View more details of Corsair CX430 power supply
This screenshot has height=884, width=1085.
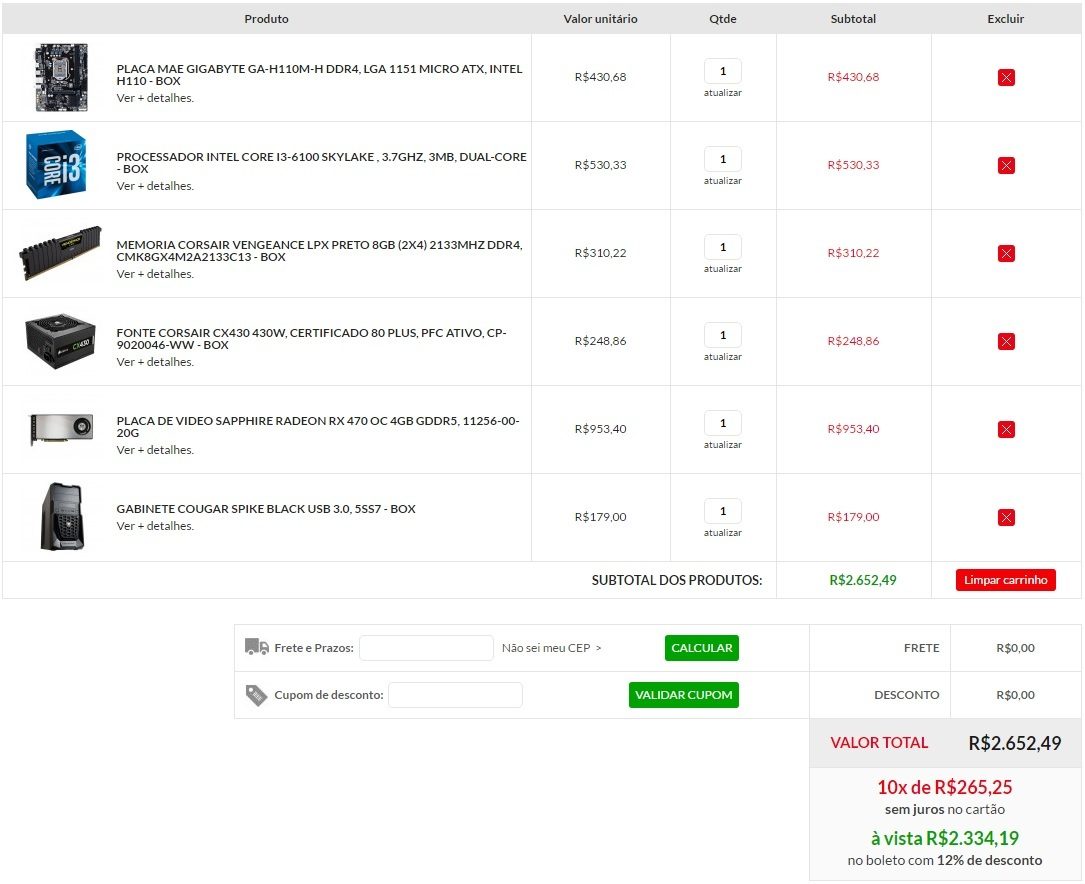pos(155,362)
